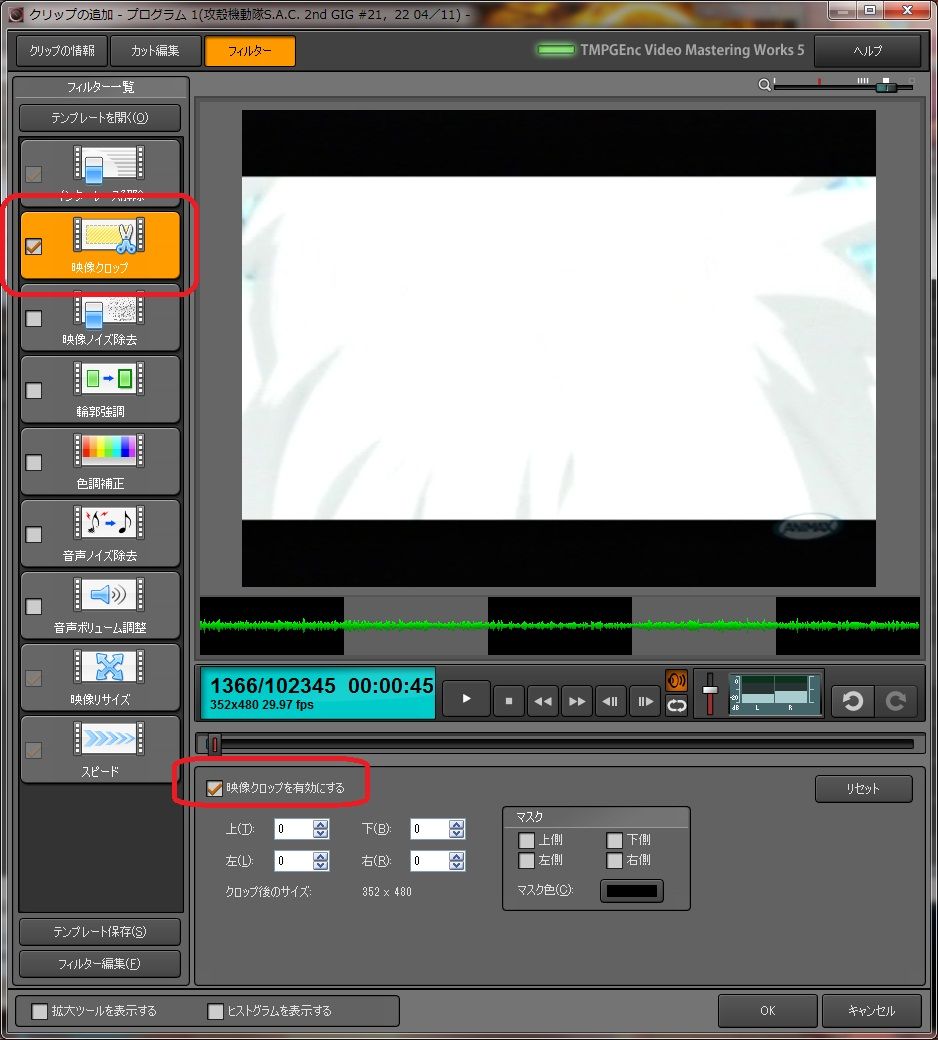The image size is (938, 1040).
Task: Click the キャンセル button
Action: (x=872, y=1011)
